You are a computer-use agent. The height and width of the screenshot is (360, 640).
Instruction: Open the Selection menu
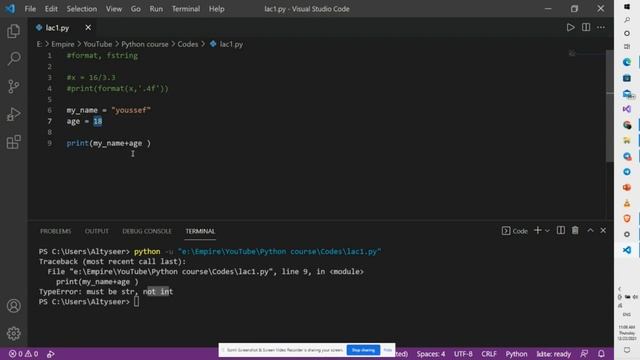[82, 9]
